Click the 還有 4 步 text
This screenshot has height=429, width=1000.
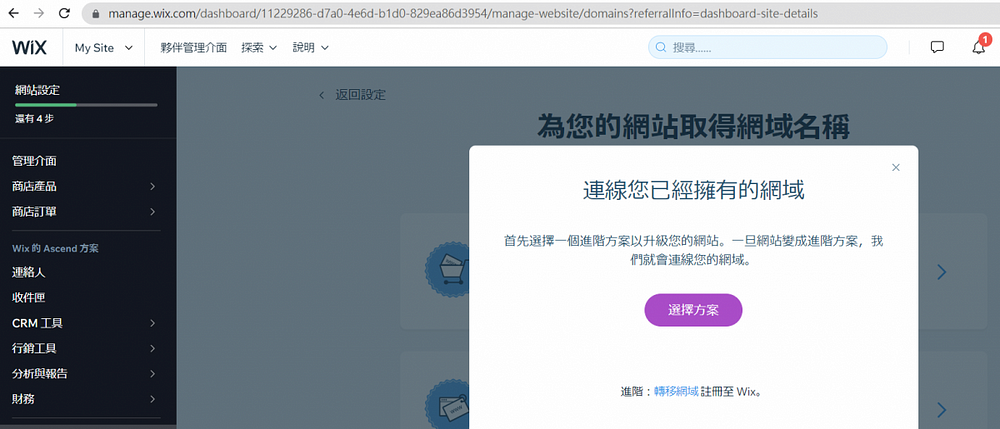pyautogui.click(x=34, y=118)
